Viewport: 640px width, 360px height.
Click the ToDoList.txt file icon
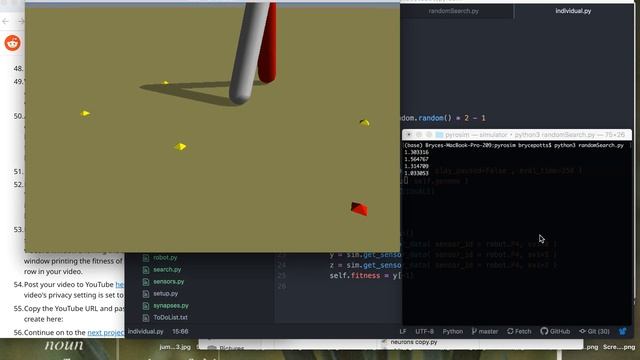coord(146,318)
